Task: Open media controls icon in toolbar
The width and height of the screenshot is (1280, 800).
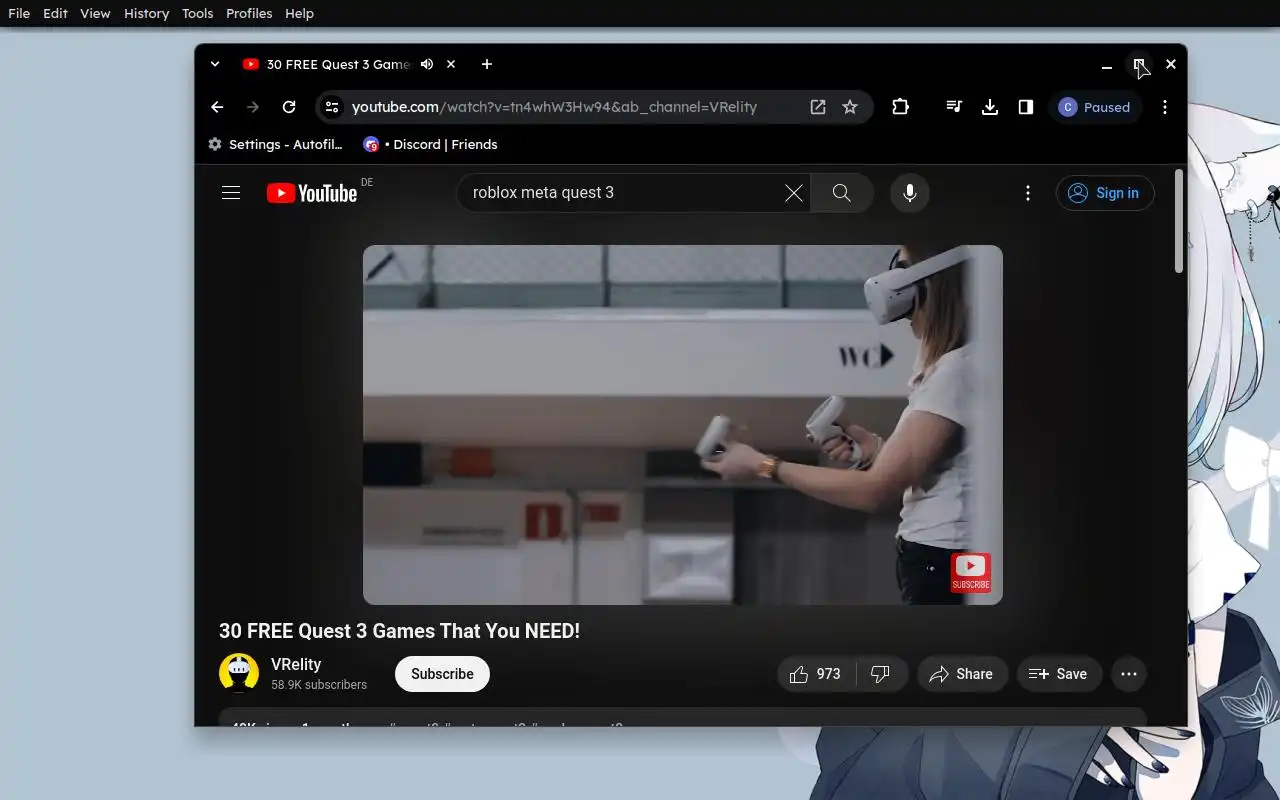Action: point(954,107)
